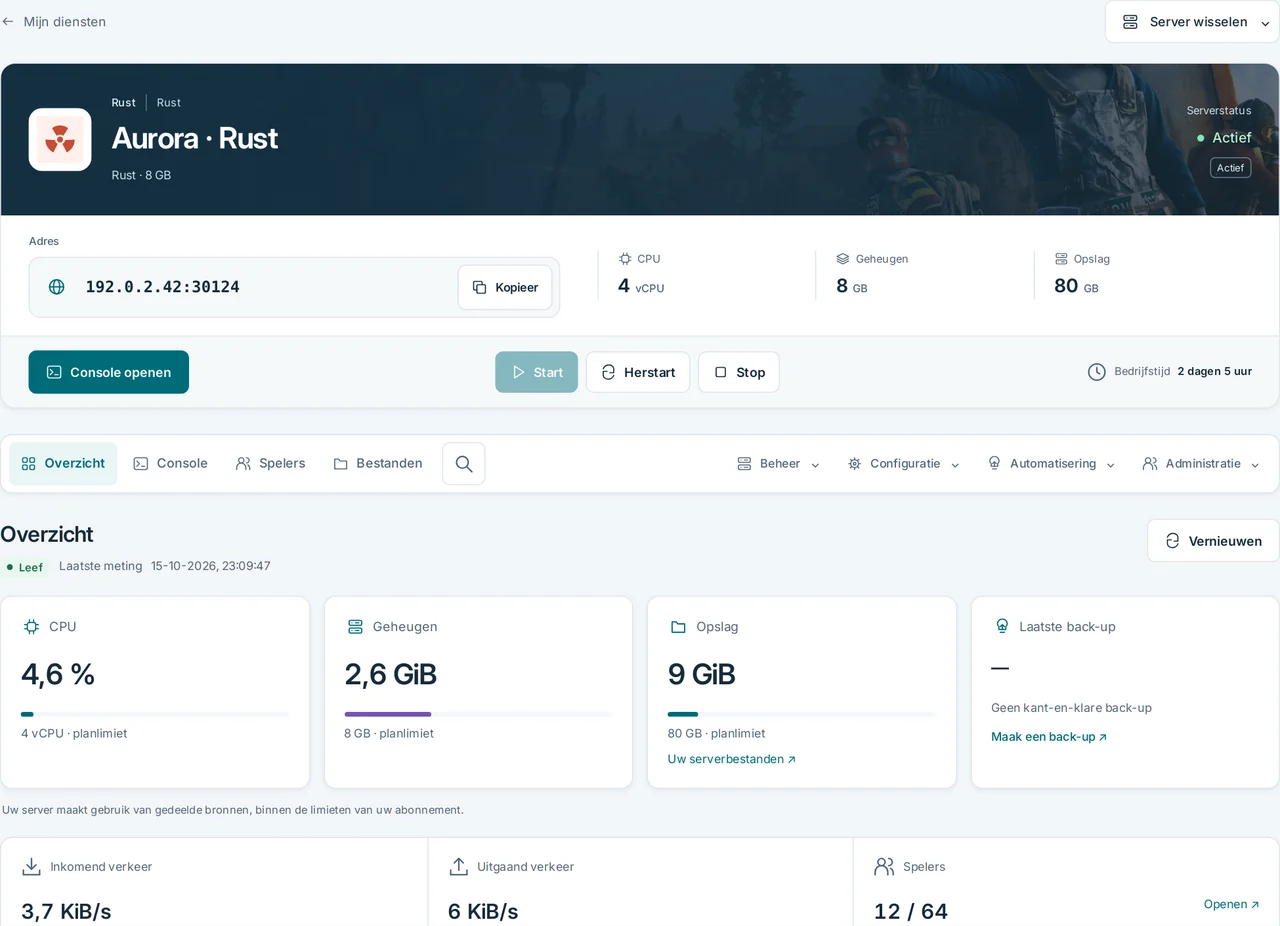Click the globe icon beside server address
This screenshot has width=1280, height=926.
click(x=57, y=287)
